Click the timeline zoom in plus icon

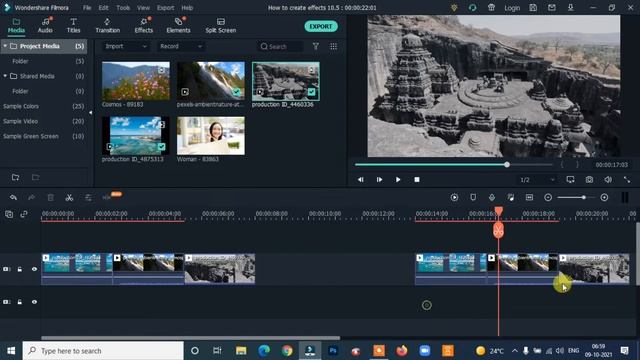604,198
